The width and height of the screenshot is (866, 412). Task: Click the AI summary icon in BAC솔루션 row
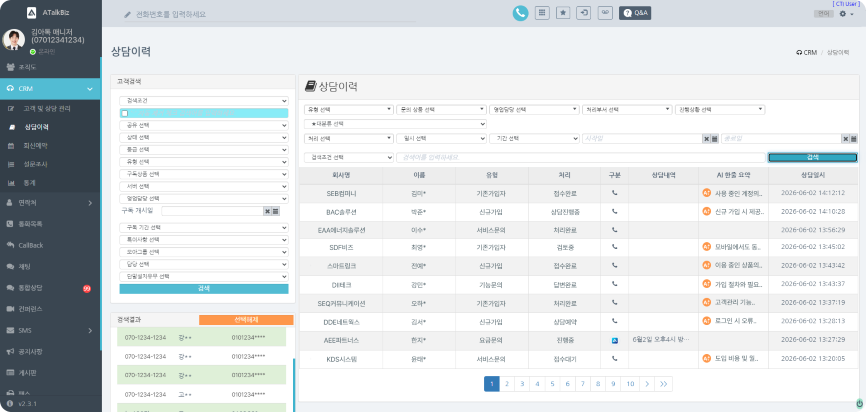click(x=706, y=211)
